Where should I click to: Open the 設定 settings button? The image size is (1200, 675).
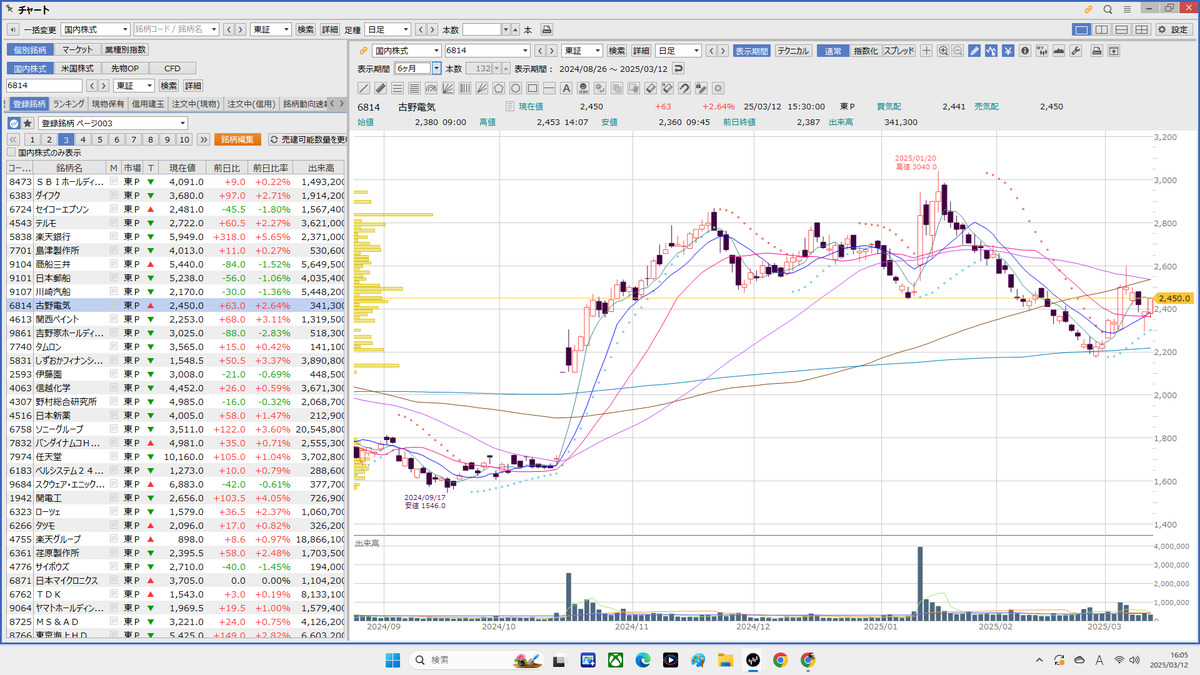tap(1173, 30)
